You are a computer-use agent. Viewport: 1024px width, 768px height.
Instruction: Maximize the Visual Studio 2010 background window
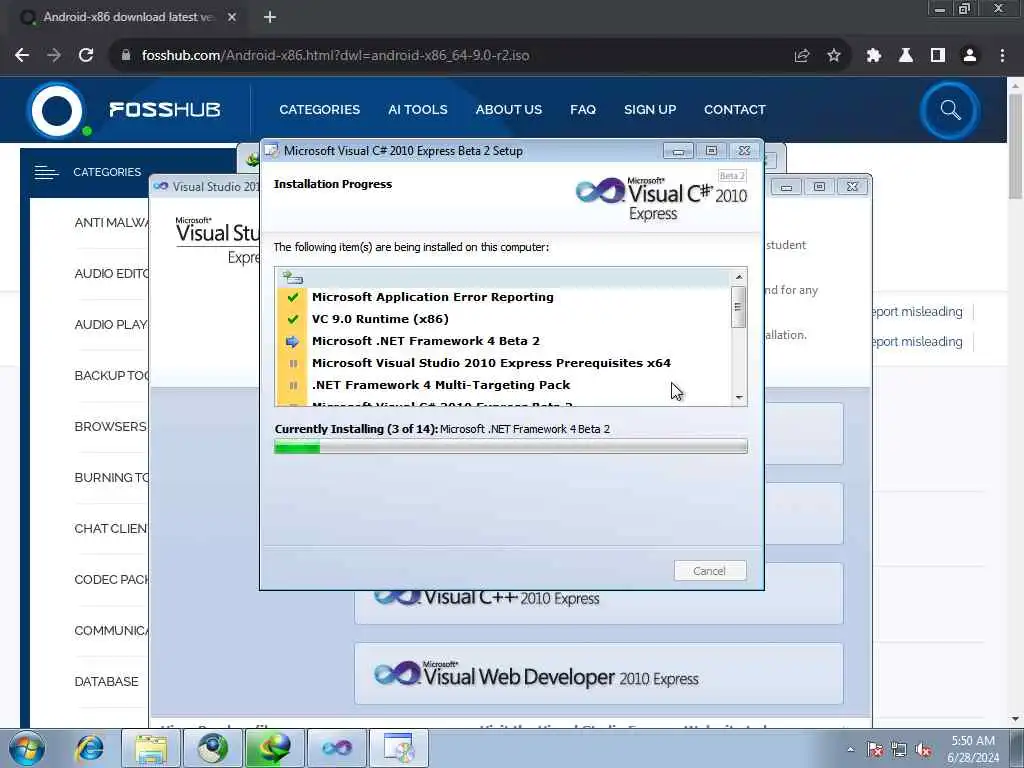click(819, 187)
